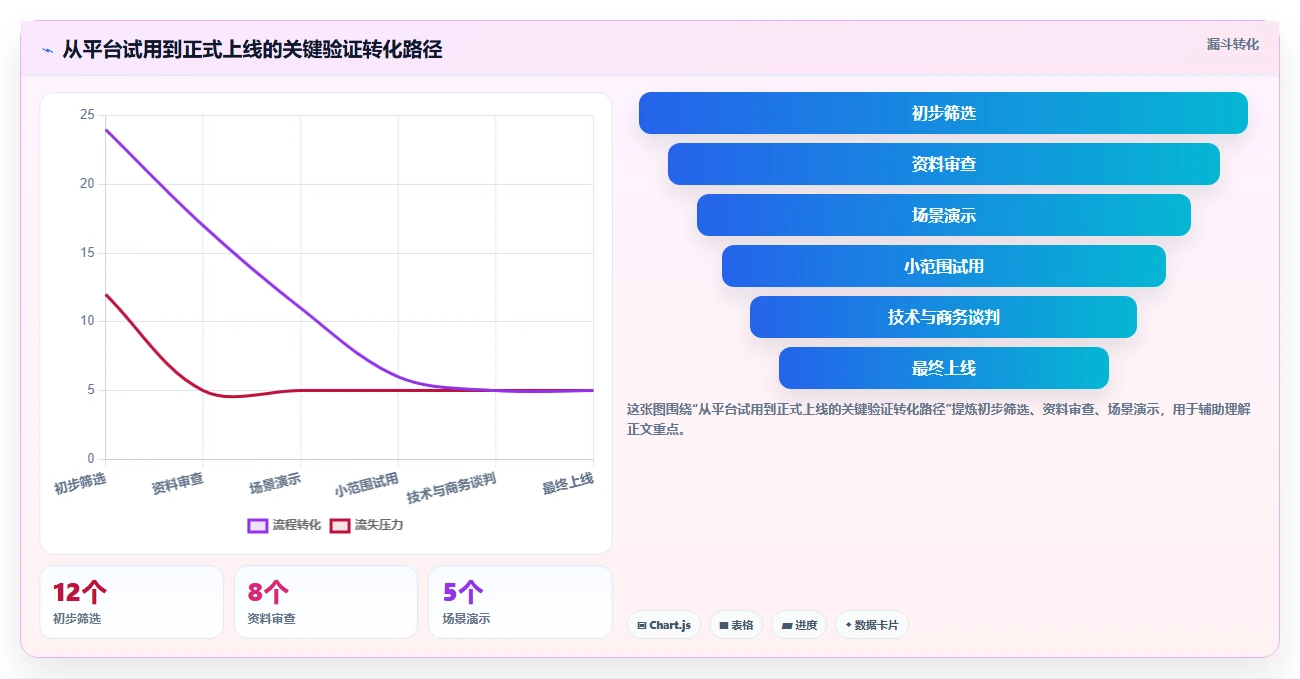Viewport: 1300px width, 679px height.
Task: Click the icon inside the 表格 chip
Action: tap(724, 625)
